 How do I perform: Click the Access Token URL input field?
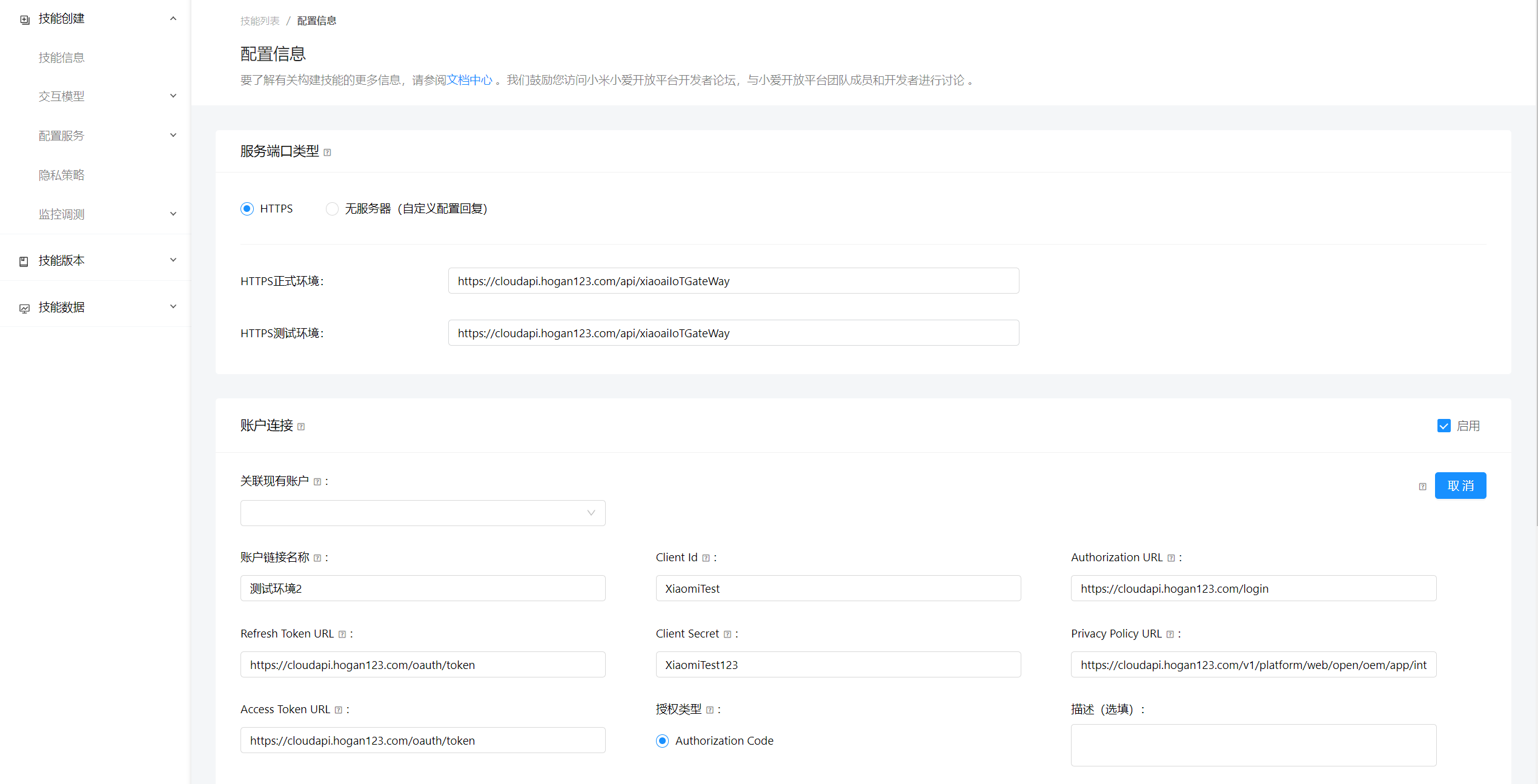[423, 740]
